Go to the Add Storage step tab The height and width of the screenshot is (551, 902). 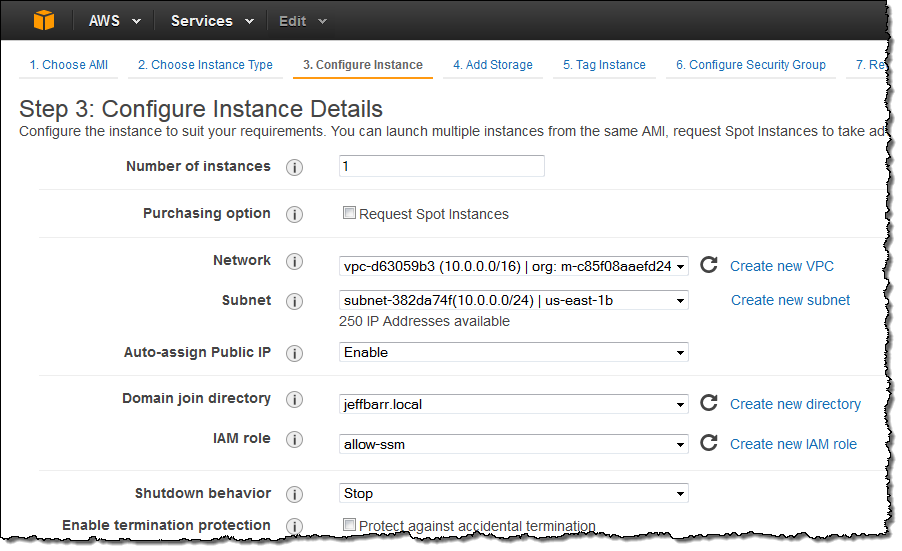point(492,65)
